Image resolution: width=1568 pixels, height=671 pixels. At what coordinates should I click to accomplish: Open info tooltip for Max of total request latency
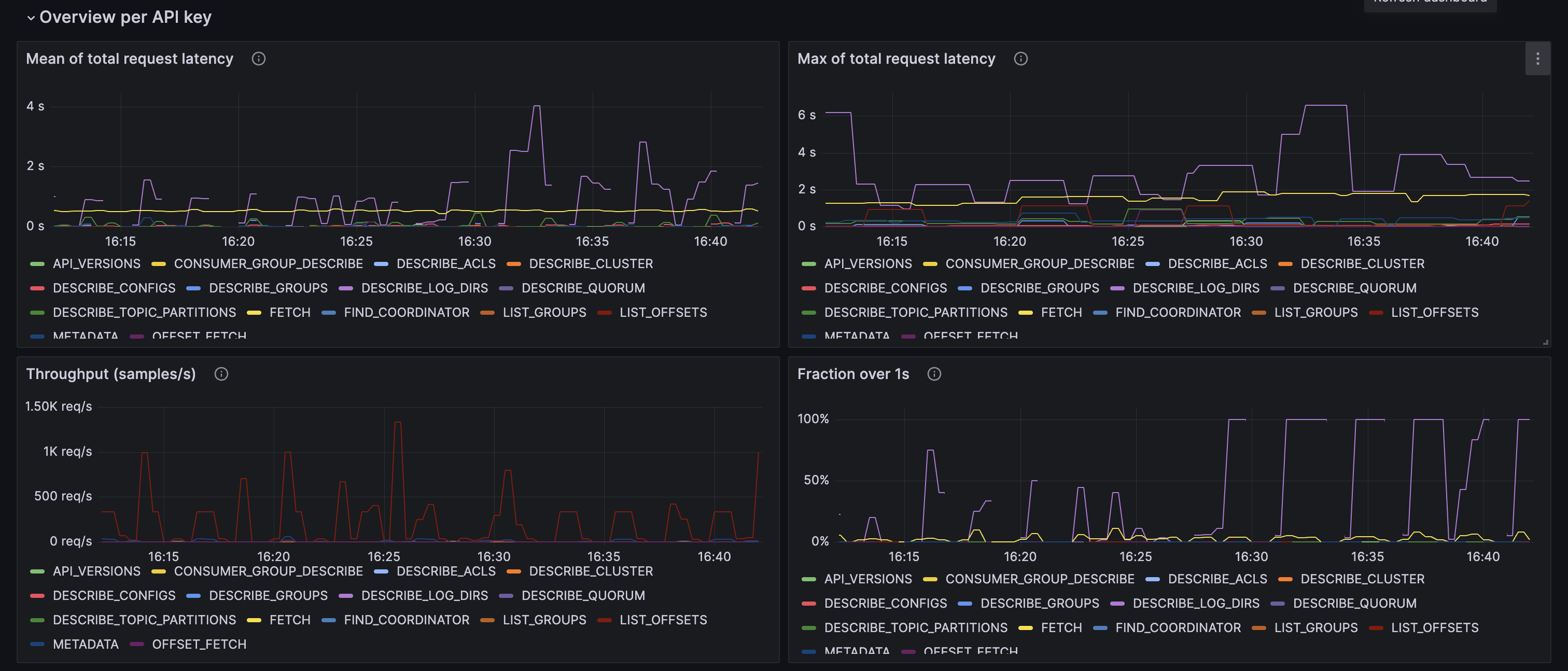1021,59
